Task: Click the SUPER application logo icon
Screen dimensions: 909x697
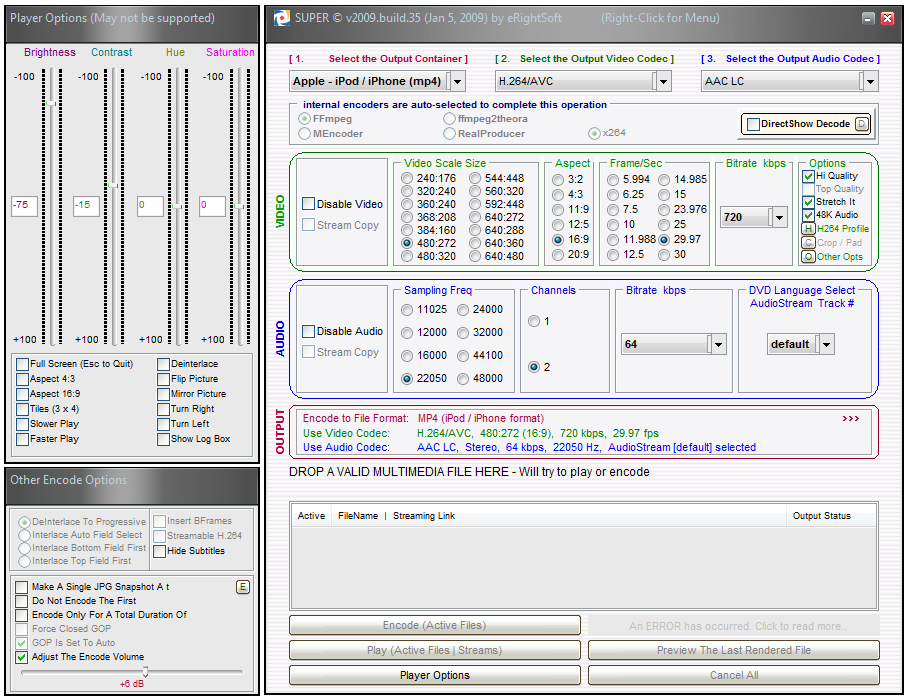Action: click(281, 18)
